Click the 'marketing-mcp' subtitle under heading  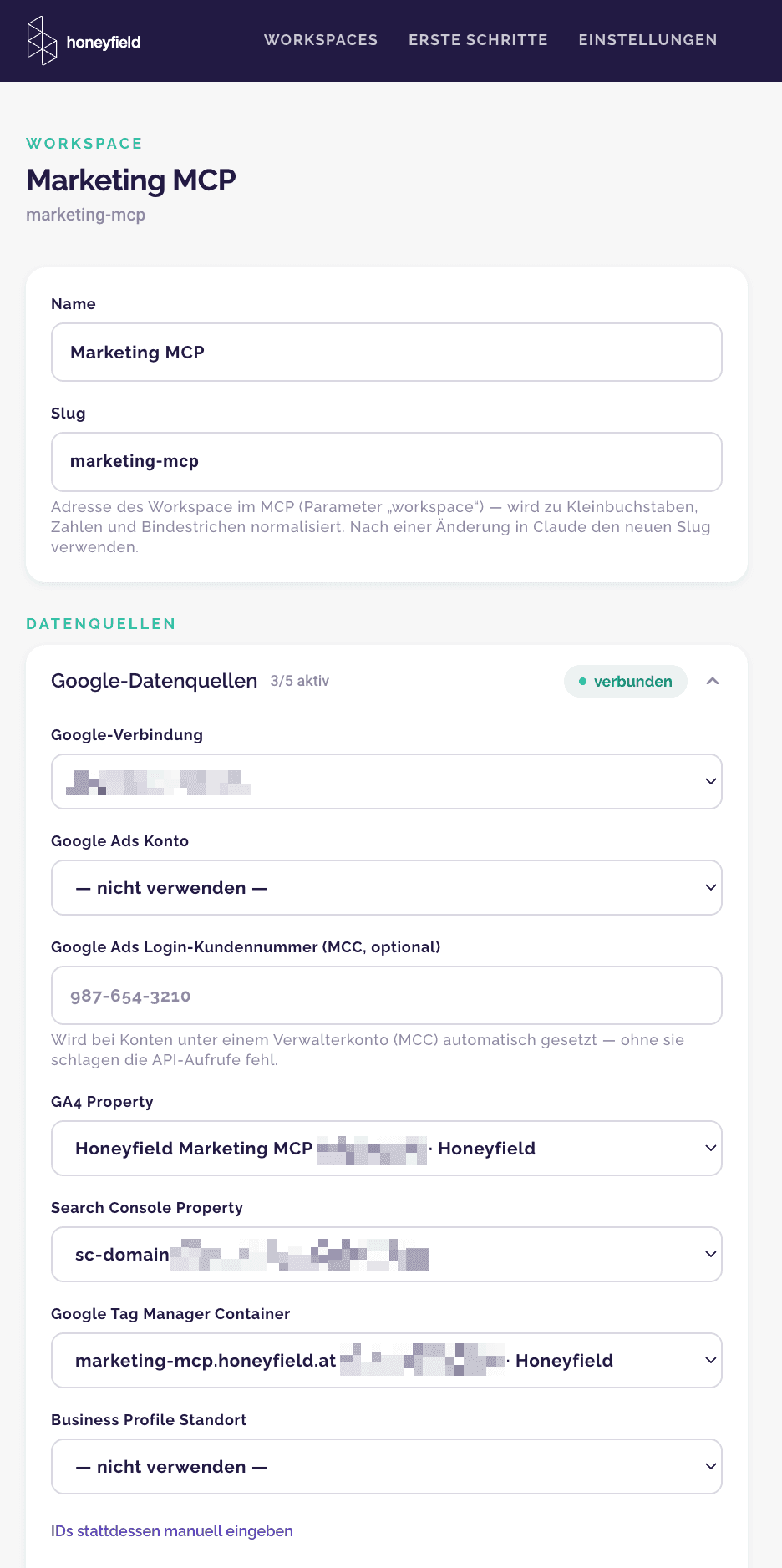[86, 215]
